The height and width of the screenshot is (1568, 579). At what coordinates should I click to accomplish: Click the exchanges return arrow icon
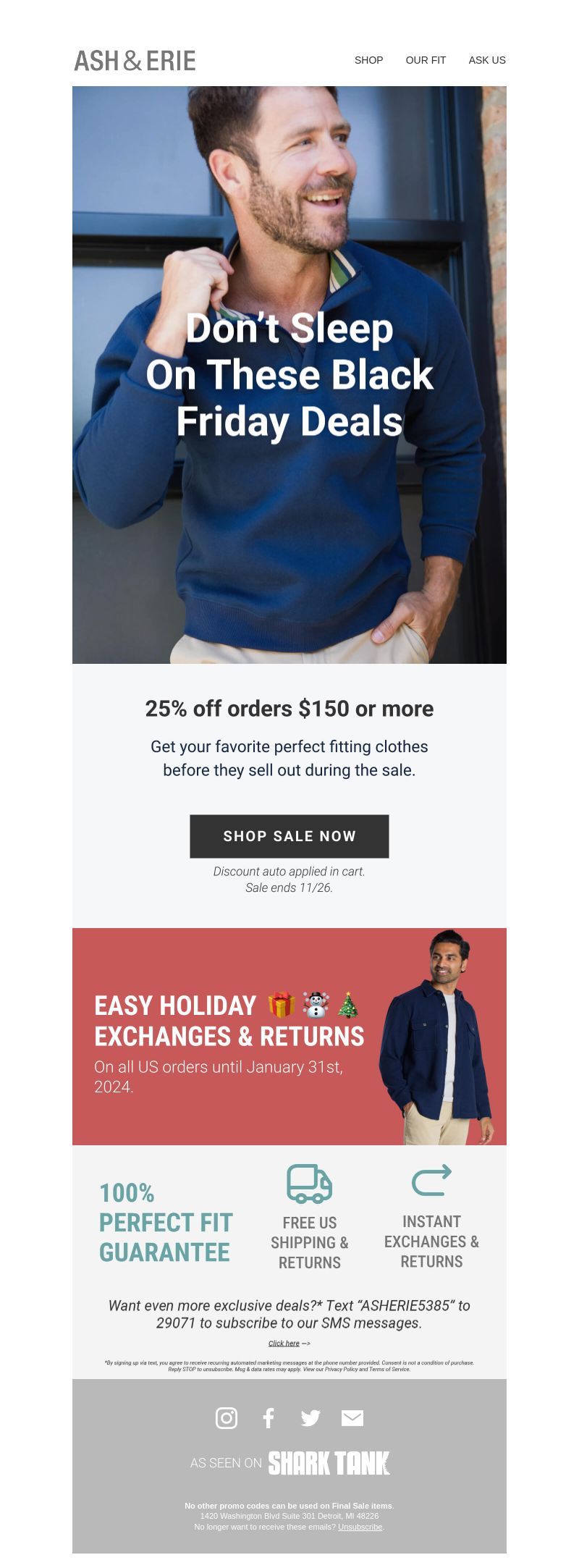click(431, 1180)
